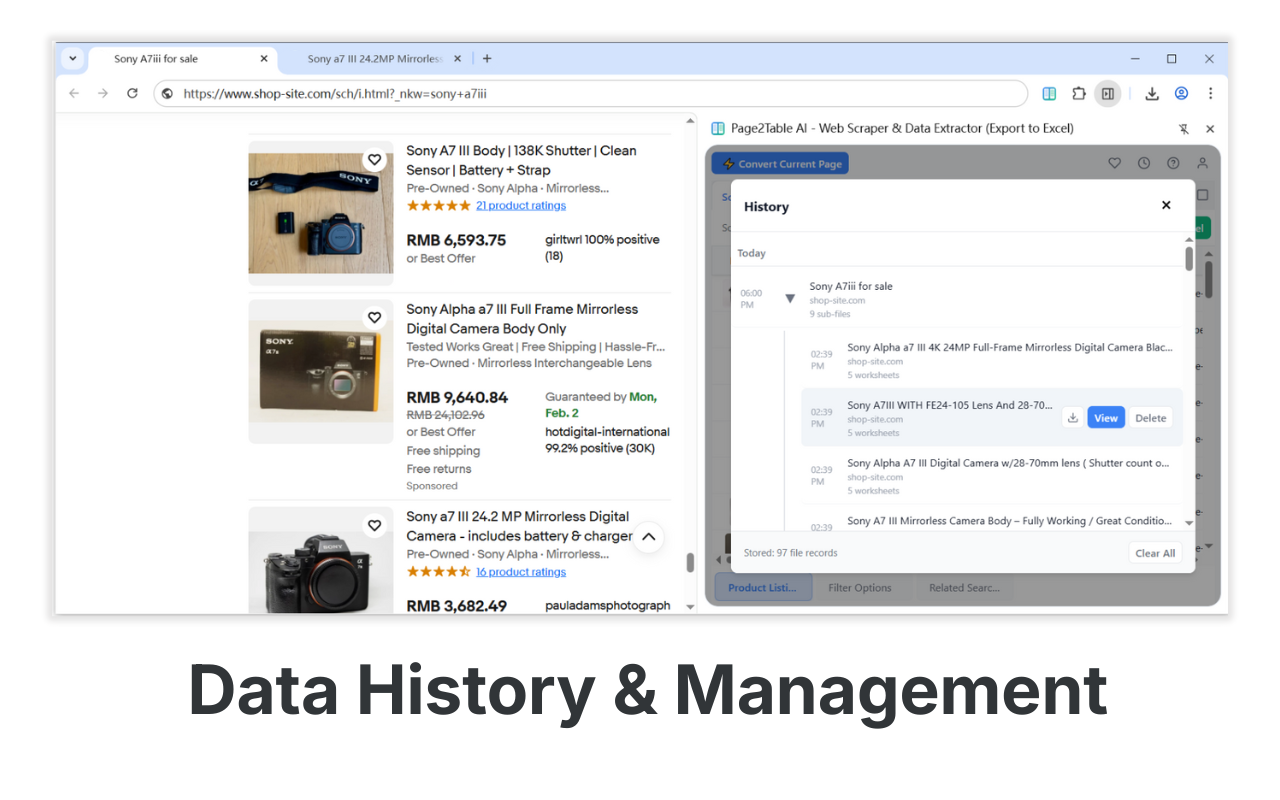Select history record Sony Alpha A7 III w/28-70mm lens
The width and height of the screenshot is (1280, 800).
point(992,476)
